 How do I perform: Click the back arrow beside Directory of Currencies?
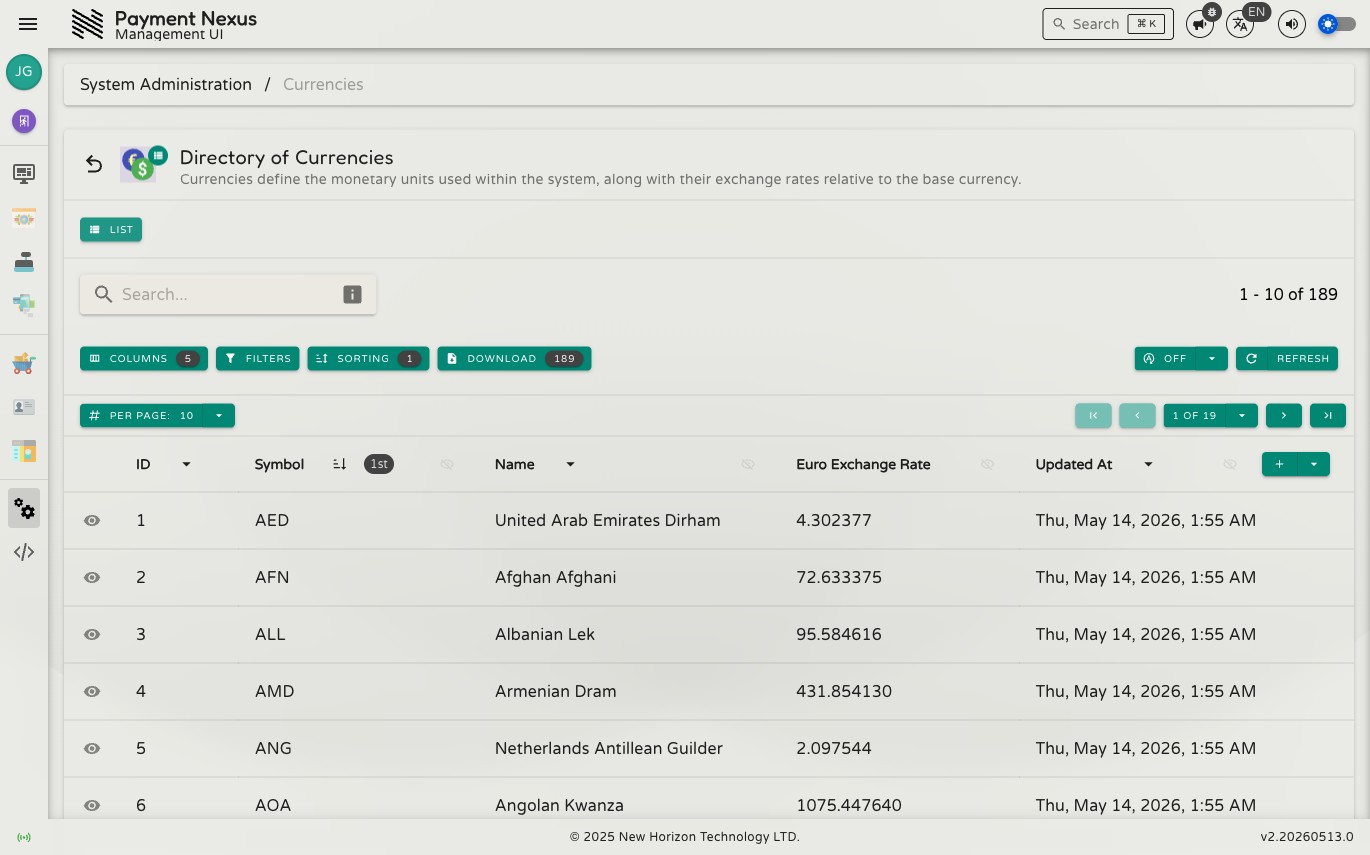coord(94,164)
